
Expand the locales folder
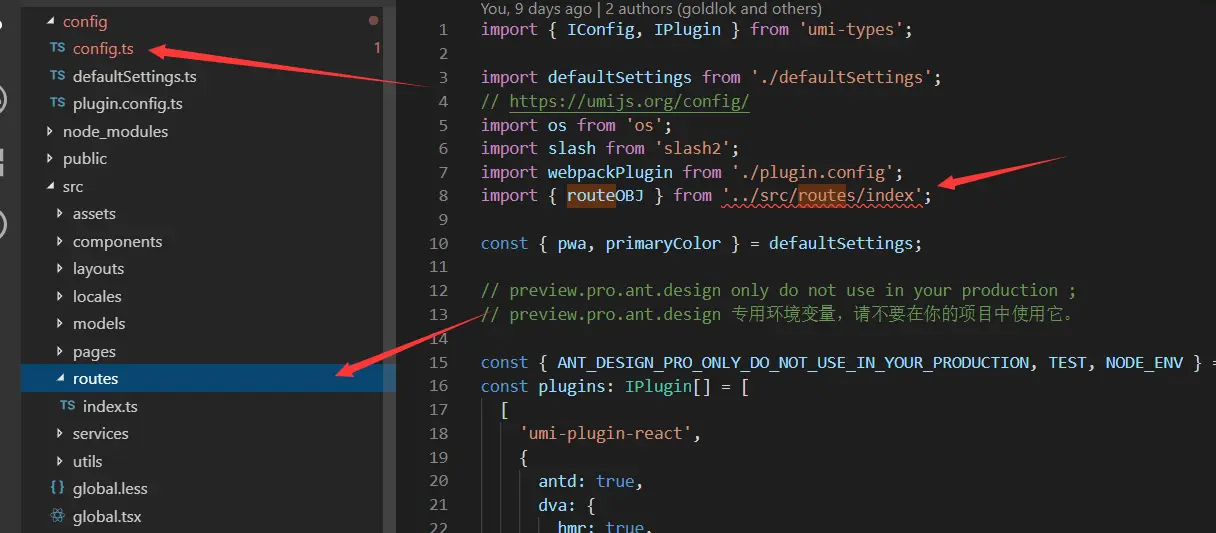click(x=61, y=296)
